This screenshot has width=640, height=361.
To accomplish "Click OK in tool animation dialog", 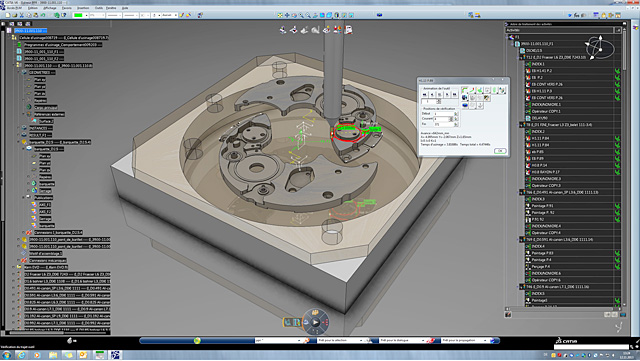I will [500, 151].
